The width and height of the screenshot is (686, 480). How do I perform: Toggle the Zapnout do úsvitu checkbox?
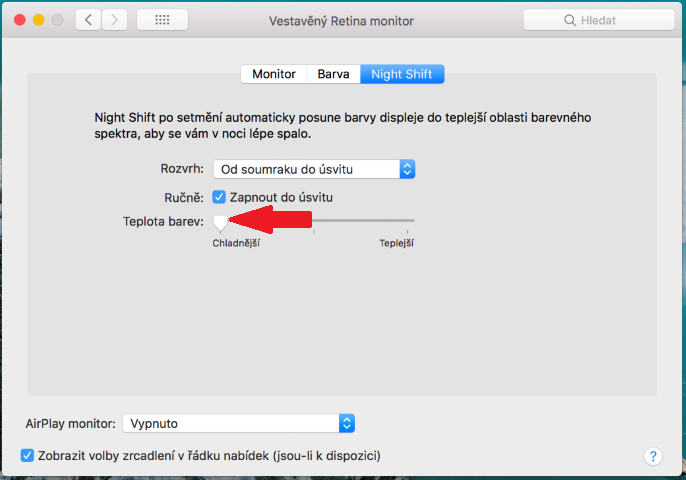[x=219, y=197]
